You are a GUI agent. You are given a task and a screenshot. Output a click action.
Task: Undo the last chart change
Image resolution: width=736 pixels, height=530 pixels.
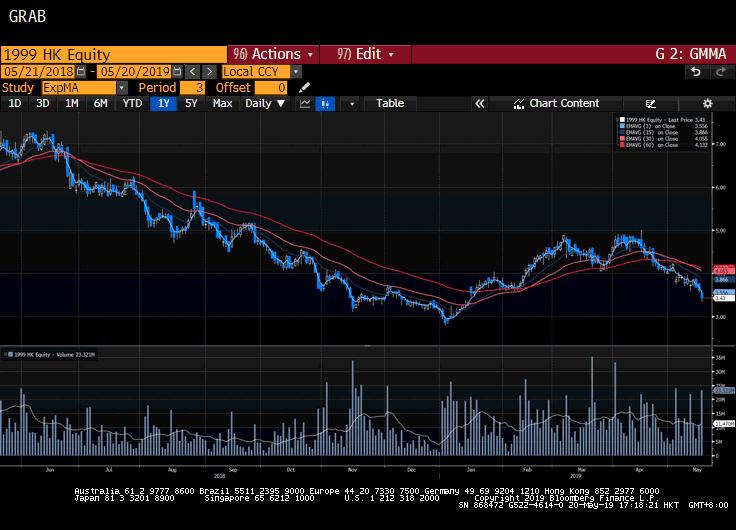coord(696,71)
